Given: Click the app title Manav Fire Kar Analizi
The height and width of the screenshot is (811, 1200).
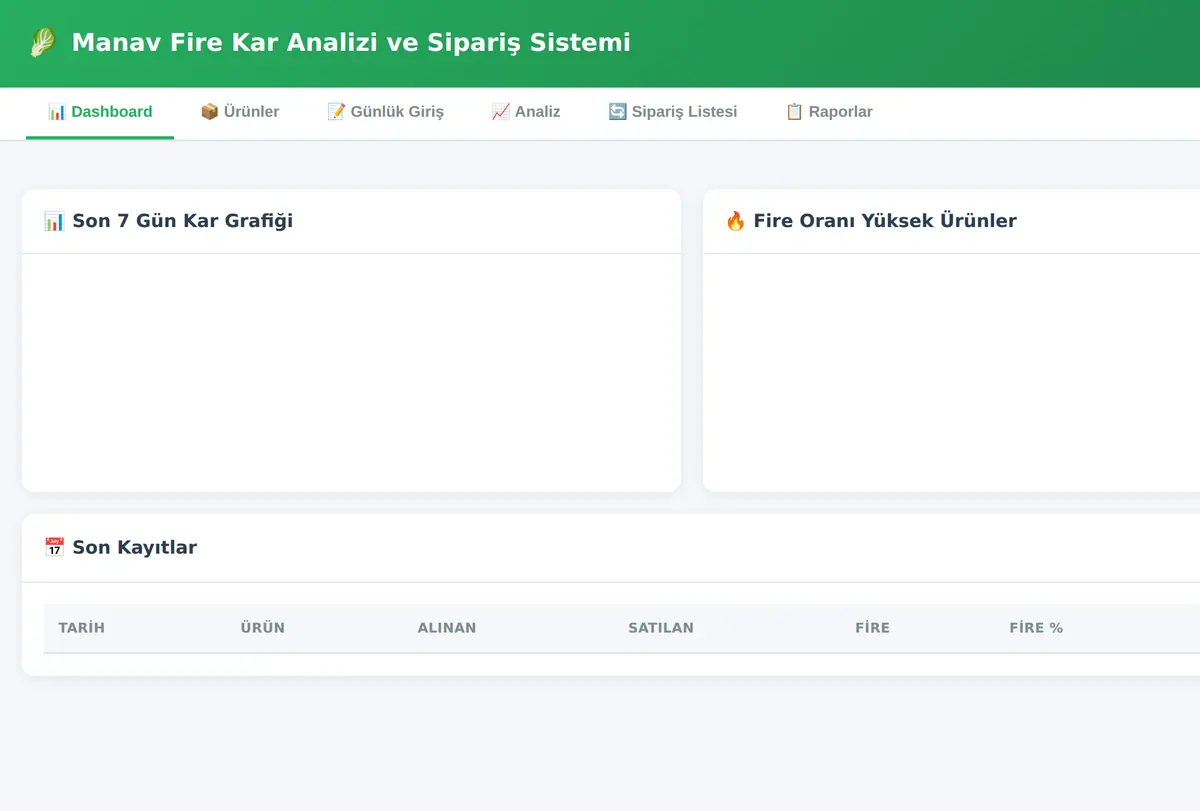Looking at the screenshot, I should 351,43.
